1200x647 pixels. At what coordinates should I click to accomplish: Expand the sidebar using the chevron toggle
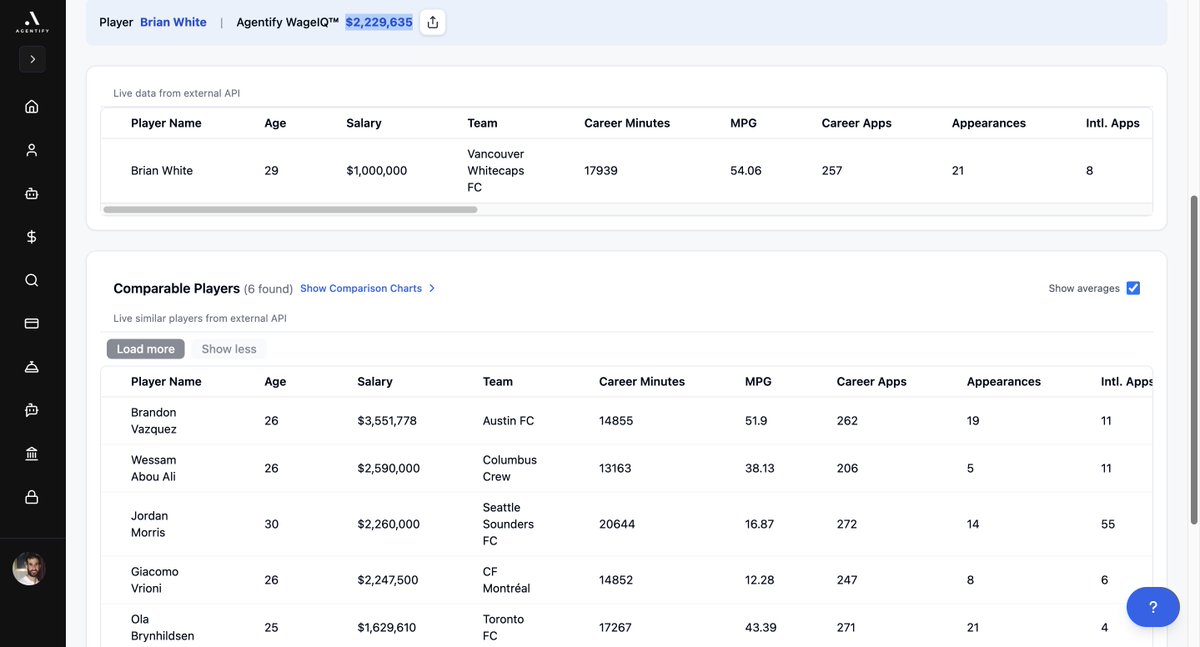[32, 58]
